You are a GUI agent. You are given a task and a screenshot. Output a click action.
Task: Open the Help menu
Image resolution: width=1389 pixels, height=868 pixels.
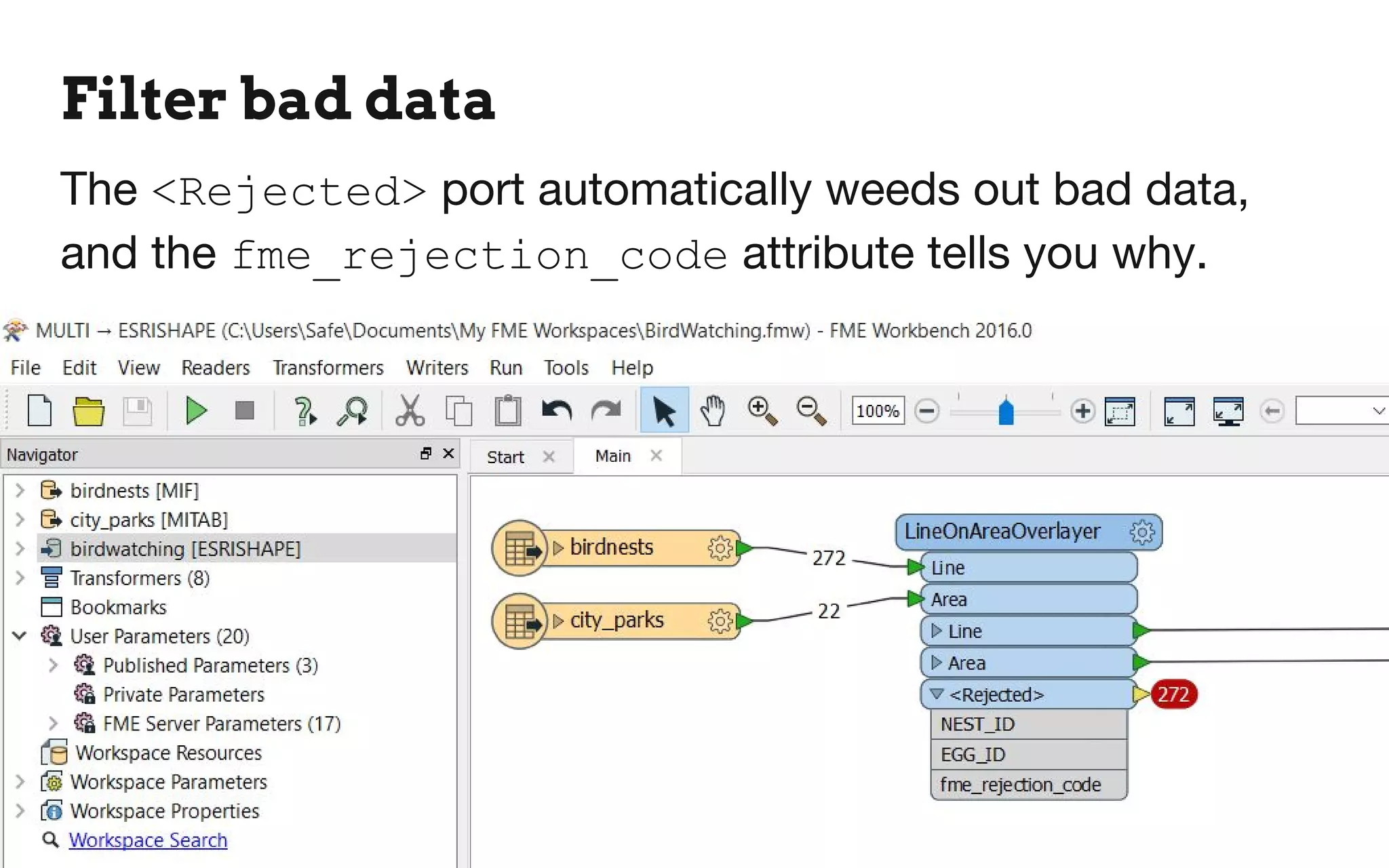632,368
